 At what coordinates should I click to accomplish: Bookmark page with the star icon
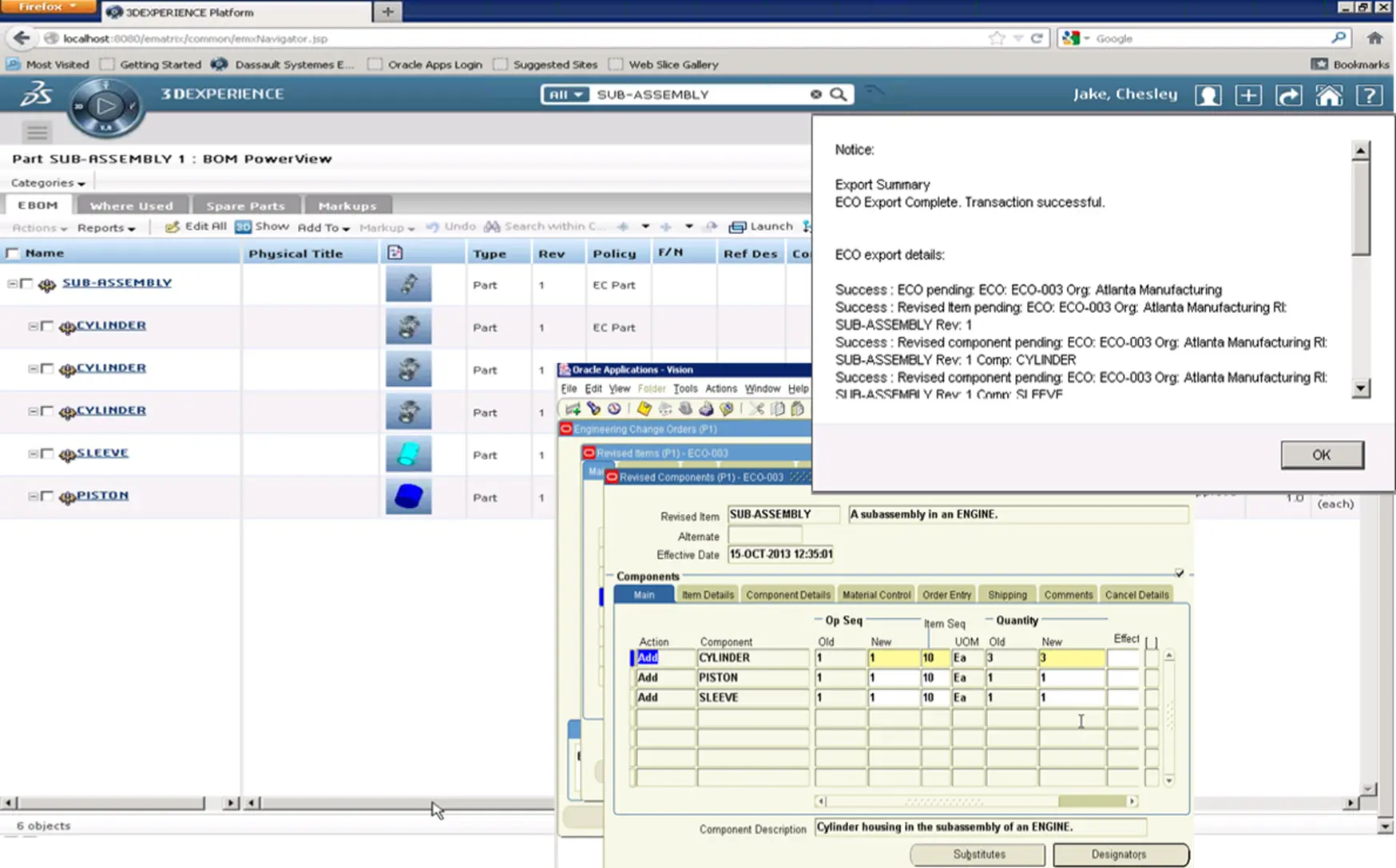tap(997, 38)
